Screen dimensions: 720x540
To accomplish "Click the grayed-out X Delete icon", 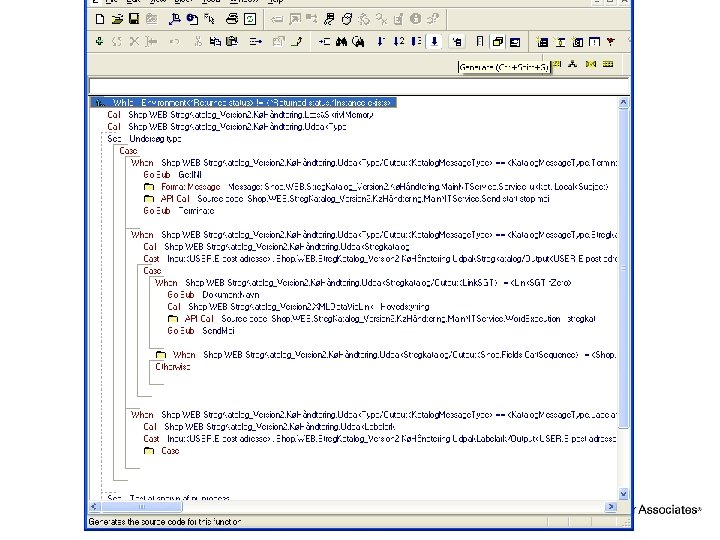I will click(x=134, y=42).
